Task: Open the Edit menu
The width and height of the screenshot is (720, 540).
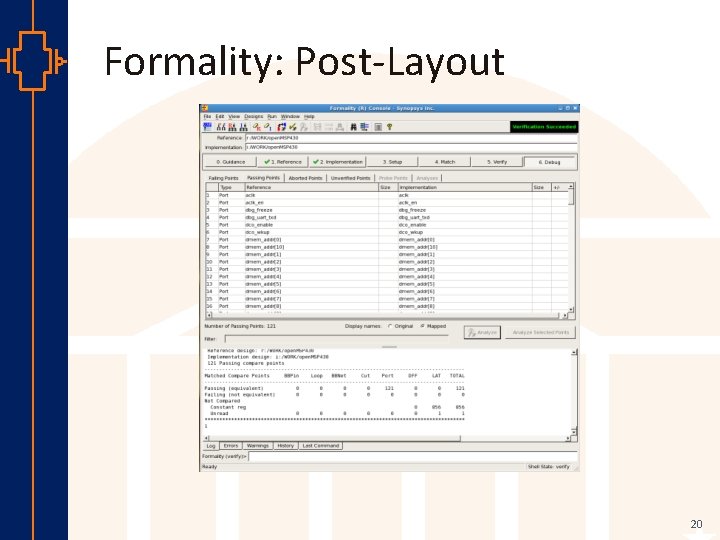Action: point(220,117)
